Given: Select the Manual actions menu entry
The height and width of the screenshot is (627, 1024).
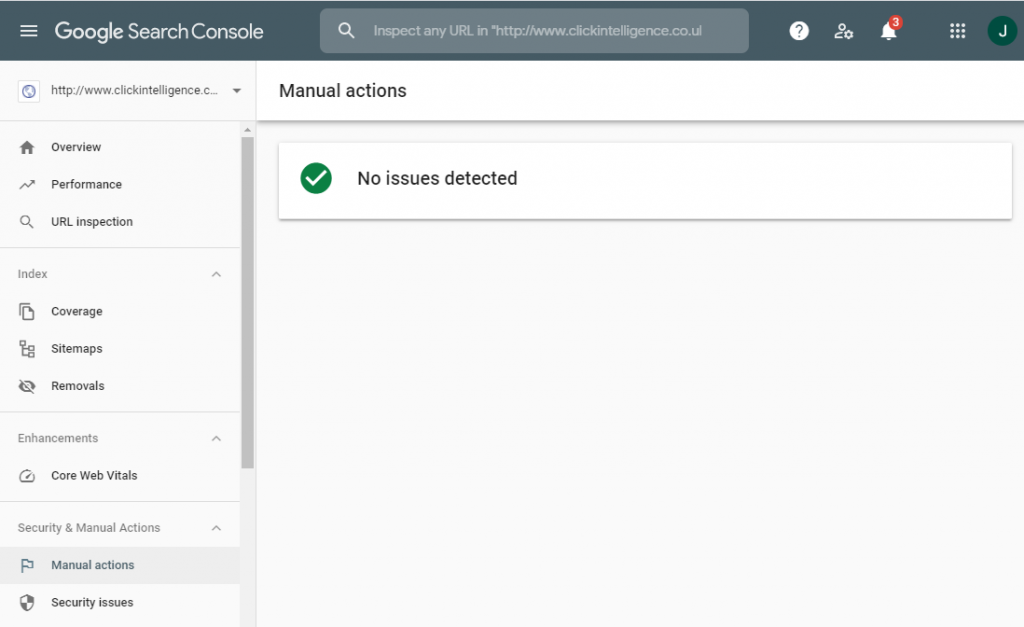Looking at the screenshot, I should coord(91,565).
